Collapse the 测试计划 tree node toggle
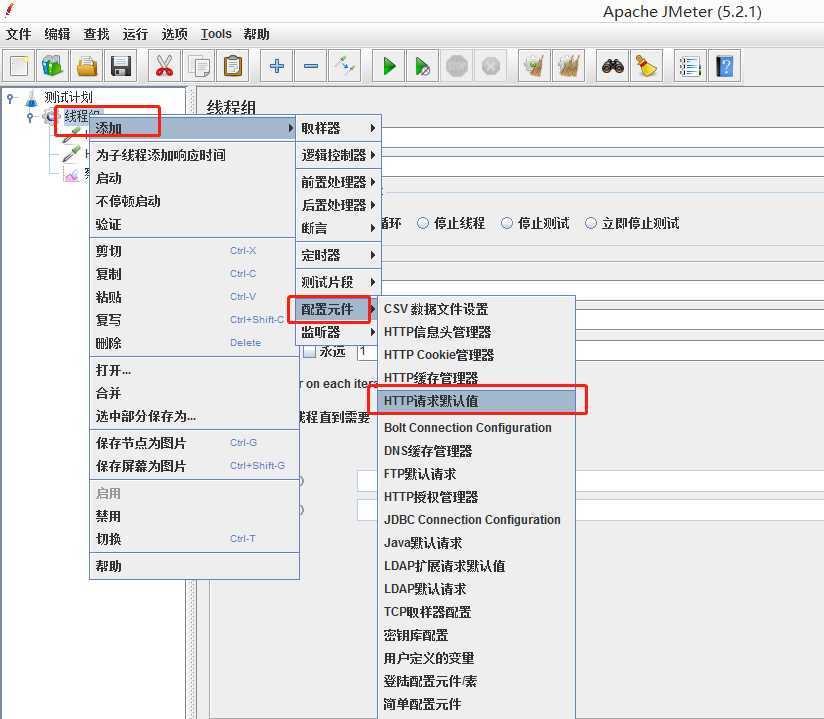Image resolution: width=824 pixels, height=719 pixels. tap(11, 98)
